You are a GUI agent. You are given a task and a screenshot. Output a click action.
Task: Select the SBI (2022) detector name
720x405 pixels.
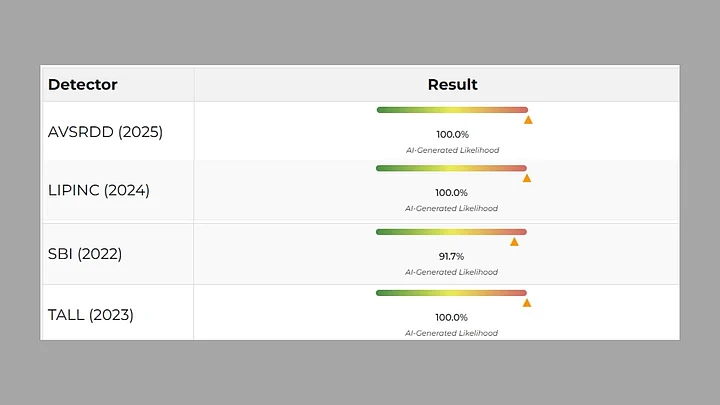pos(85,254)
